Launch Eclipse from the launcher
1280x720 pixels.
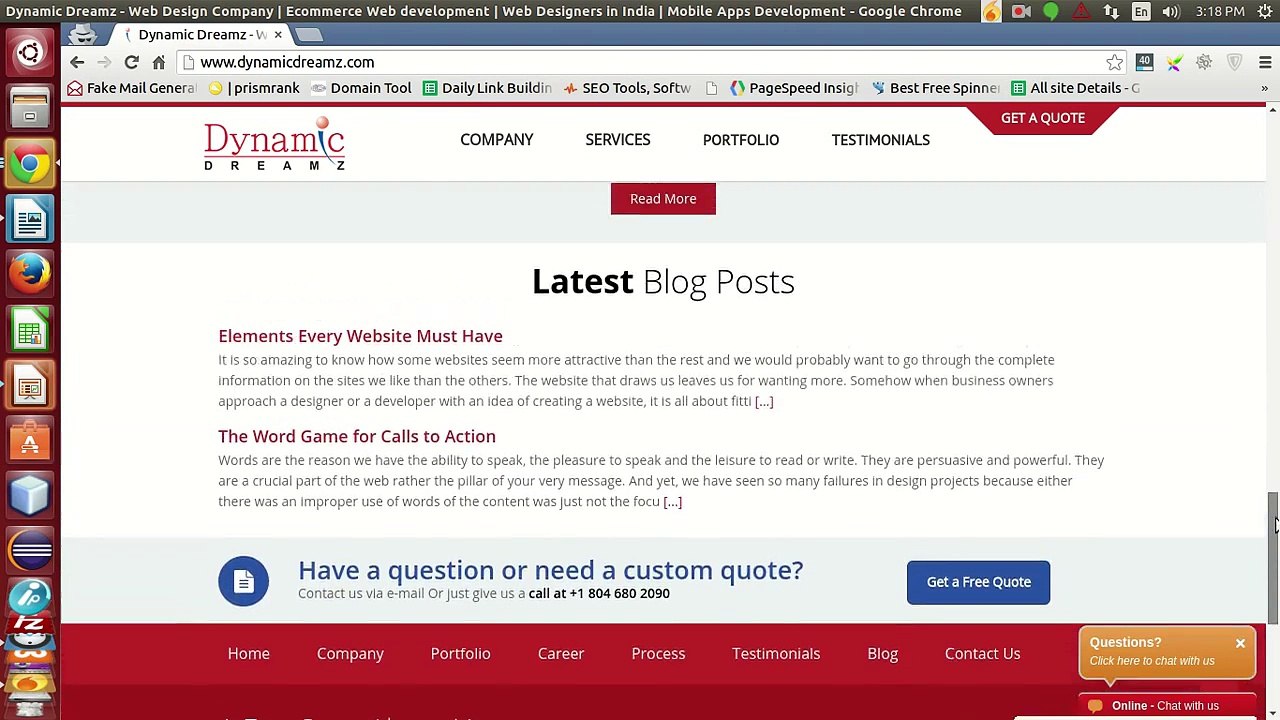click(30, 550)
